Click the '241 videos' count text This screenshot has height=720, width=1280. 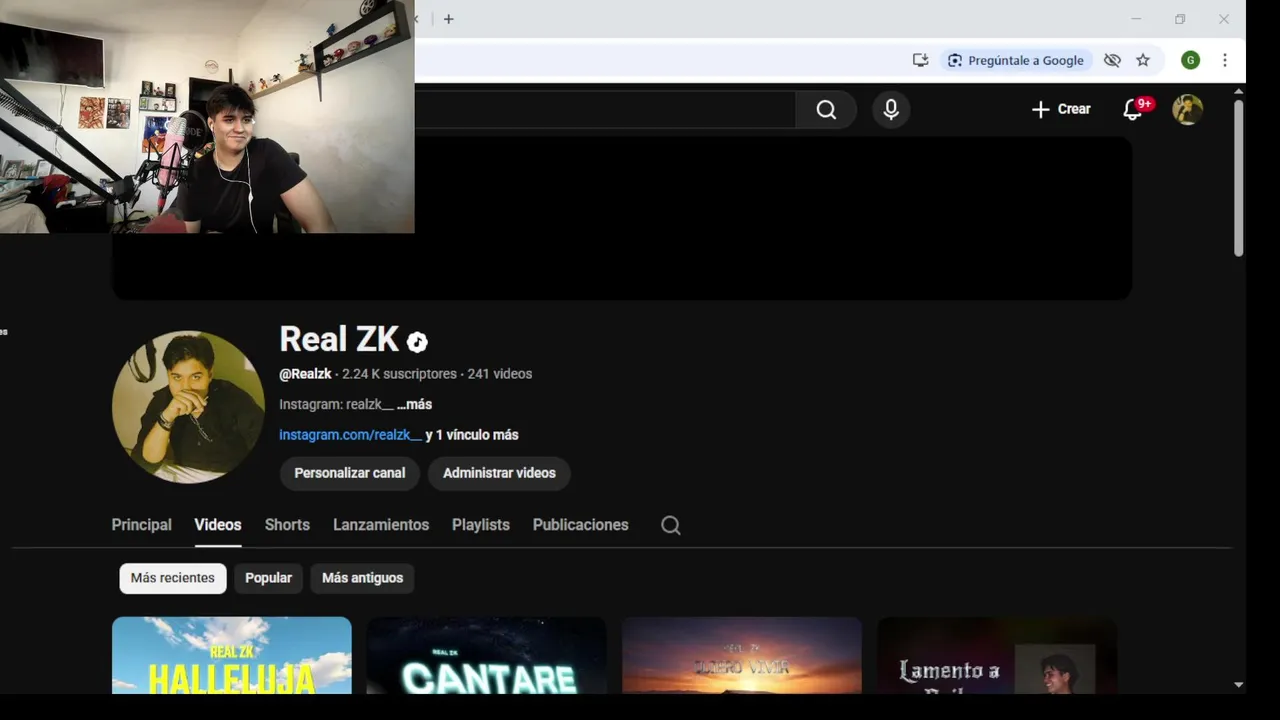pyautogui.click(x=500, y=374)
